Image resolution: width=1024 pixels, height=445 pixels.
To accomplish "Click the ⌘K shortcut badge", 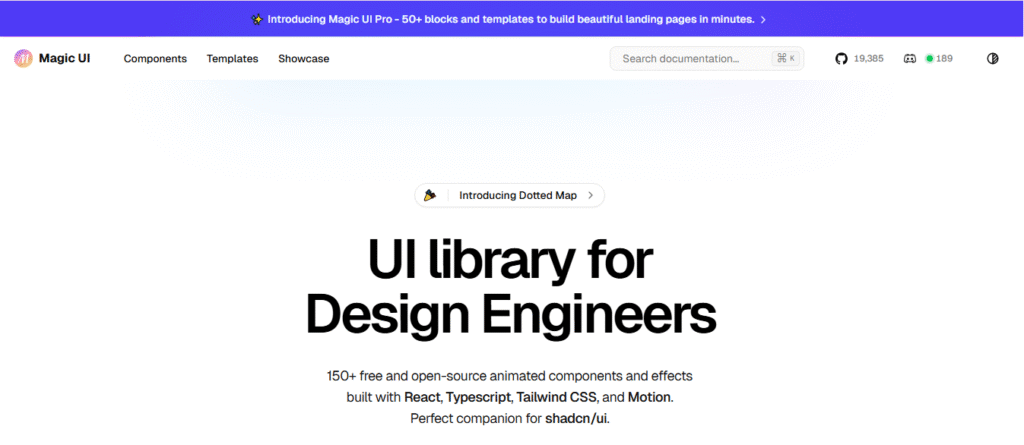I will click(786, 58).
